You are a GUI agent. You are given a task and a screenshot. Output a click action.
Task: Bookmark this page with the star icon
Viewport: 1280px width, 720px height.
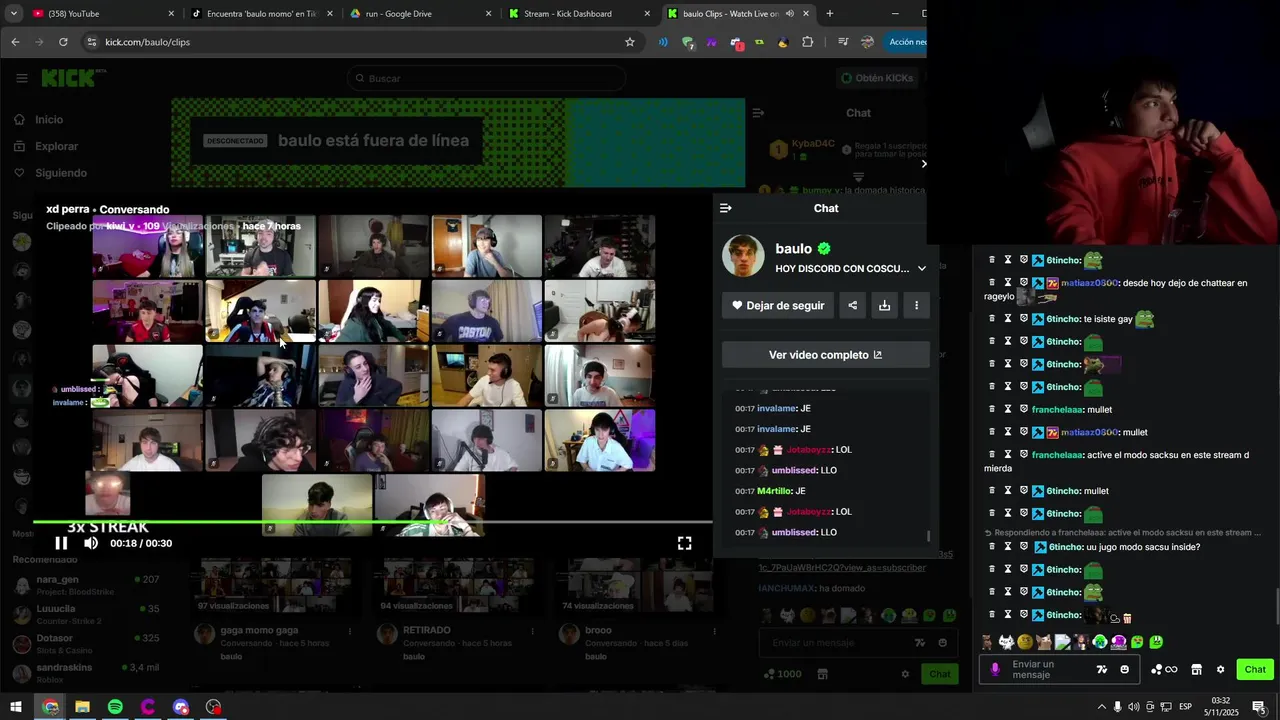point(630,42)
